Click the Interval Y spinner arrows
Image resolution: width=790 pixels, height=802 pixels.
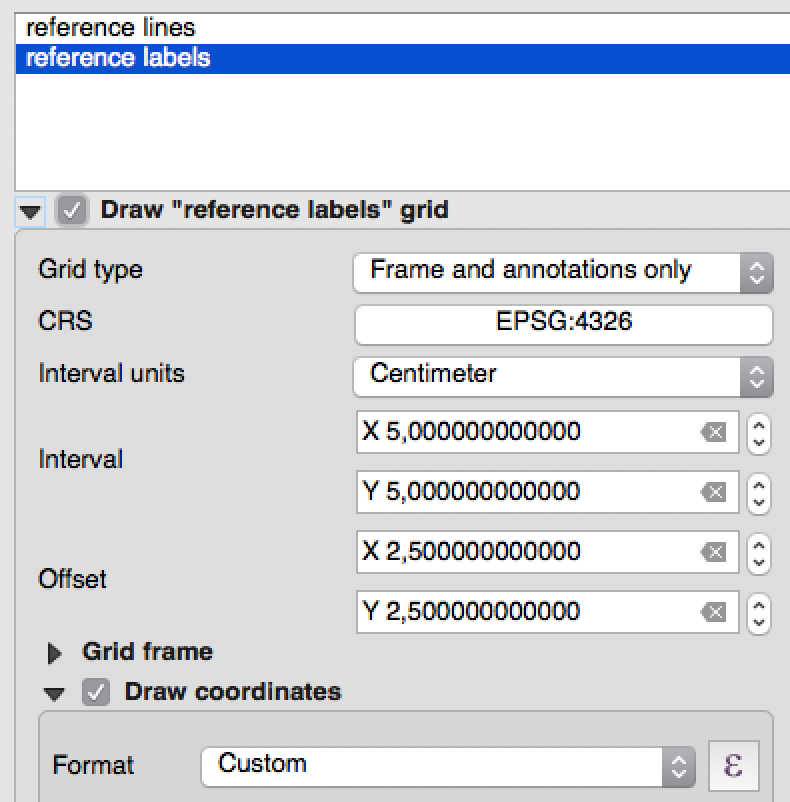pyautogui.click(x=759, y=492)
